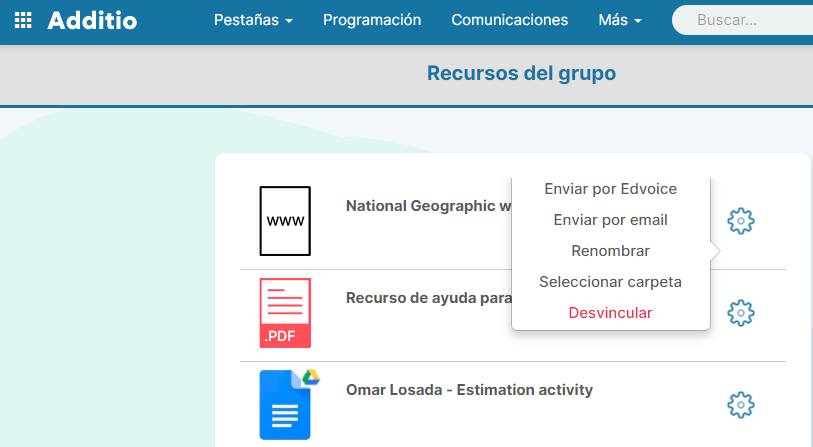Screen dimensions: 813x447
Task: Open the PDF icon for Recurso de ayuda
Action: point(285,313)
